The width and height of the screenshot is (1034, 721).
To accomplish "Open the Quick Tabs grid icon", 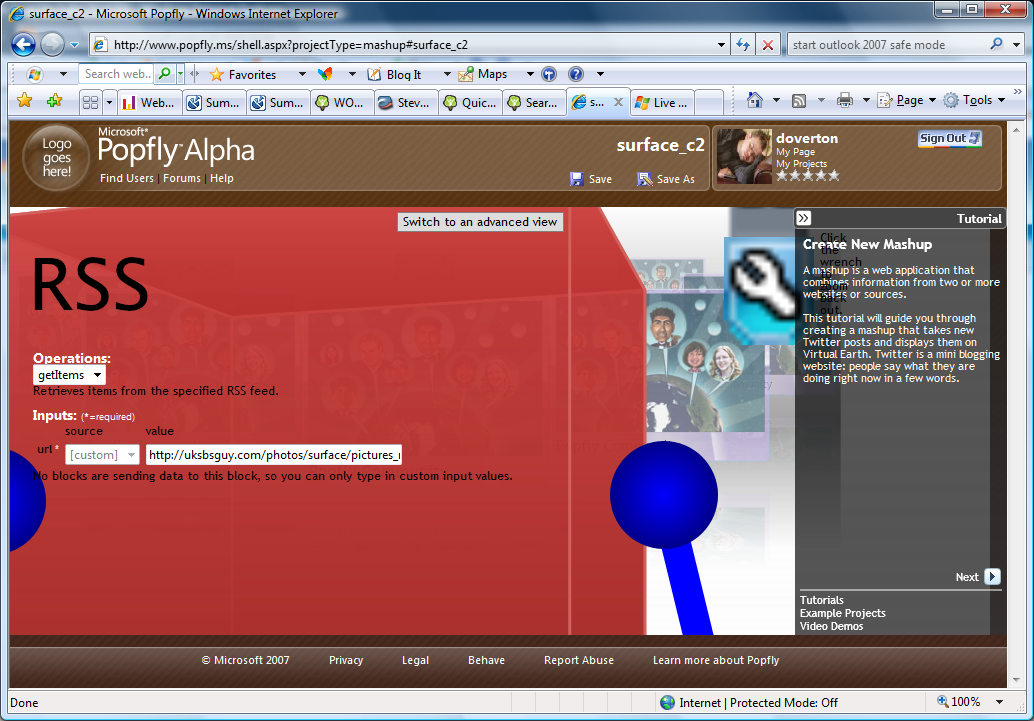I will (90, 102).
